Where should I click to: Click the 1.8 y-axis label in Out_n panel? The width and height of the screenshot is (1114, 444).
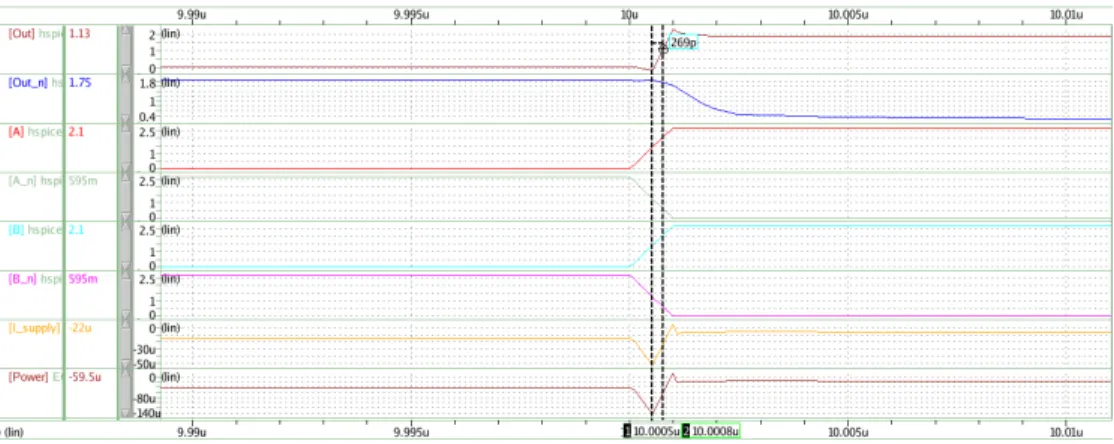point(148,83)
